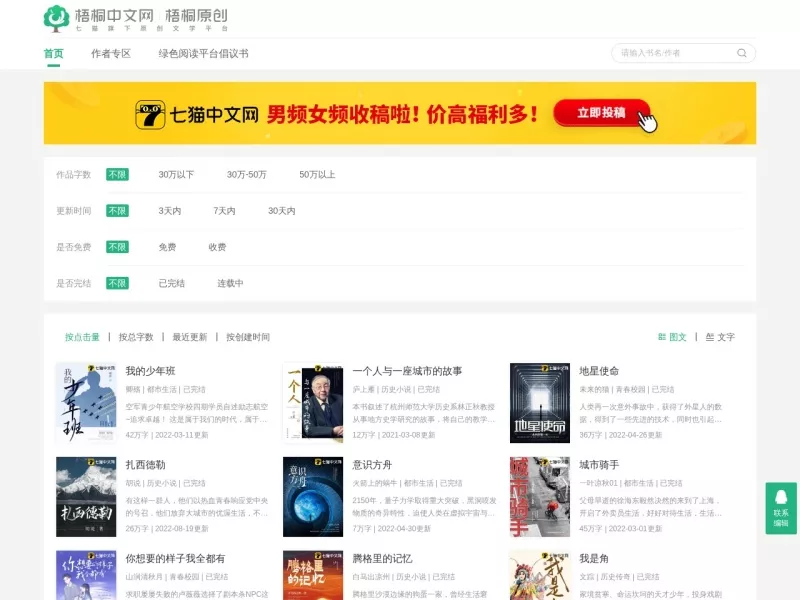Click the search magnifier icon
This screenshot has width=800, height=600.
pos(742,53)
